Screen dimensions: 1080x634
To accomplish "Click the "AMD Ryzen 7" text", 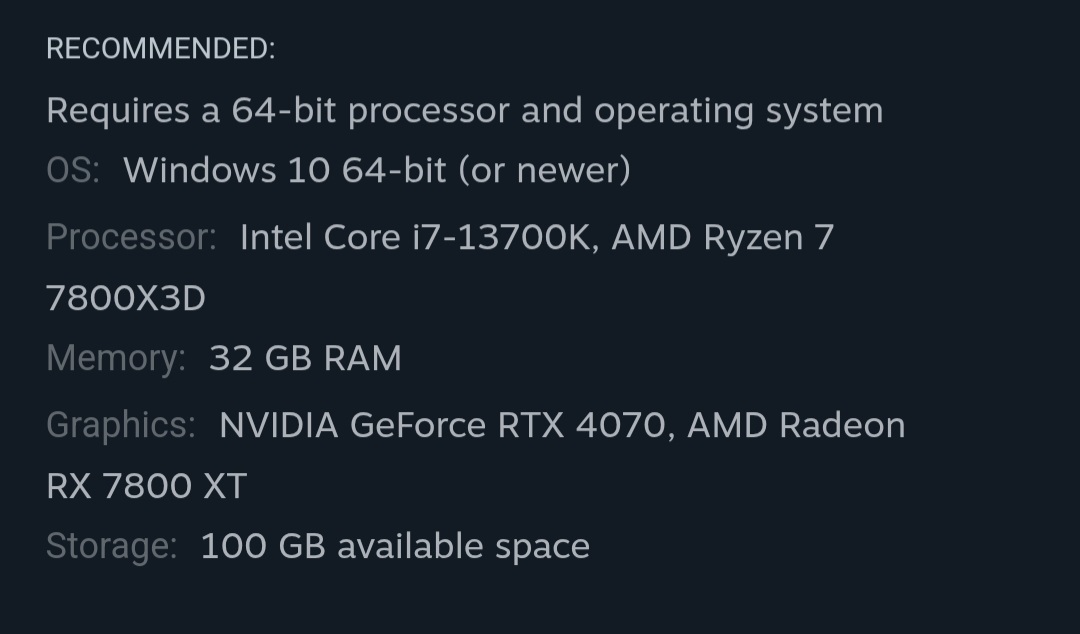I will [x=722, y=237].
